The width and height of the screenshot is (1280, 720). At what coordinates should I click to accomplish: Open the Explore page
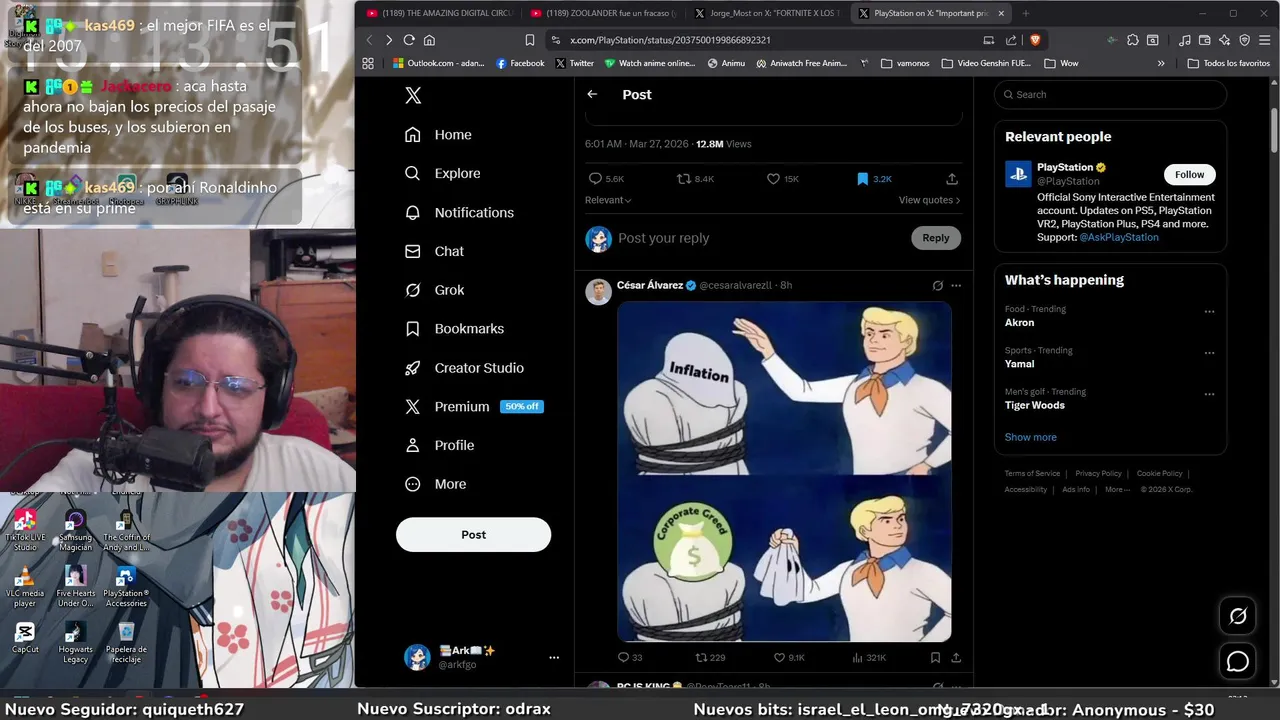pyautogui.click(x=442, y=173)
